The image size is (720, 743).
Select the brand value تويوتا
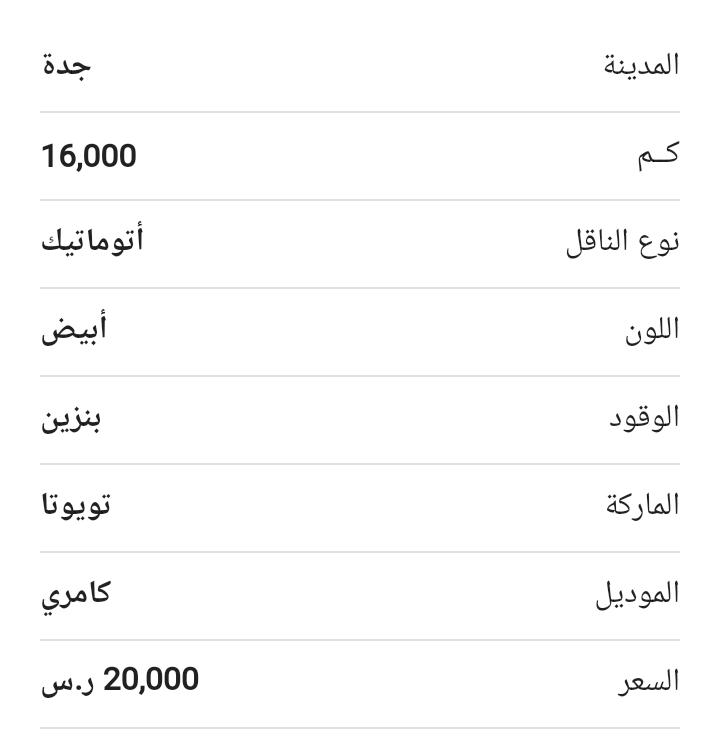pos(76,506)
